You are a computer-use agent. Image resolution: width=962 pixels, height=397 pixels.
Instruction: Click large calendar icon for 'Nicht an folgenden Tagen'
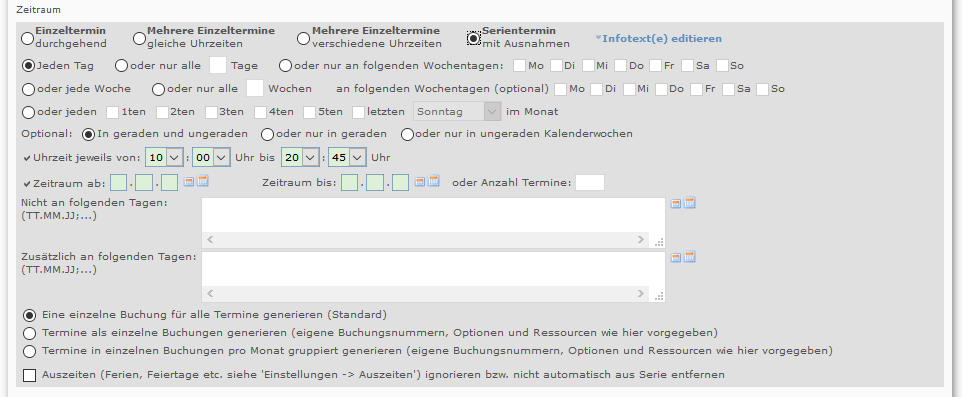pyautogui.click(x=690, y=203)
